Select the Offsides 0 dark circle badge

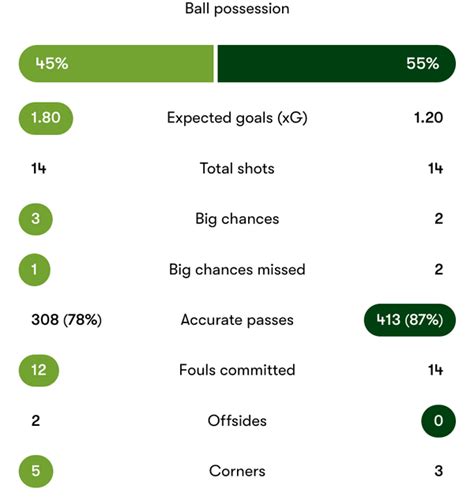click(438, 421)
